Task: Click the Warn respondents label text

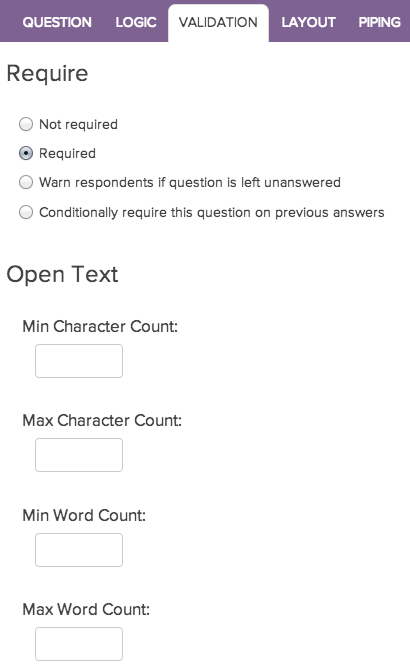Action: [x=190, y=183]
